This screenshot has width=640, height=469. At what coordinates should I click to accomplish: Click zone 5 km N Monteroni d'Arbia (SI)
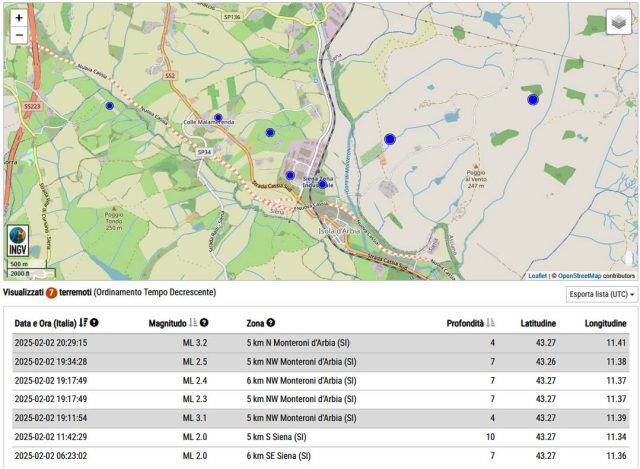pyautogui.click(x=298, y=343)
